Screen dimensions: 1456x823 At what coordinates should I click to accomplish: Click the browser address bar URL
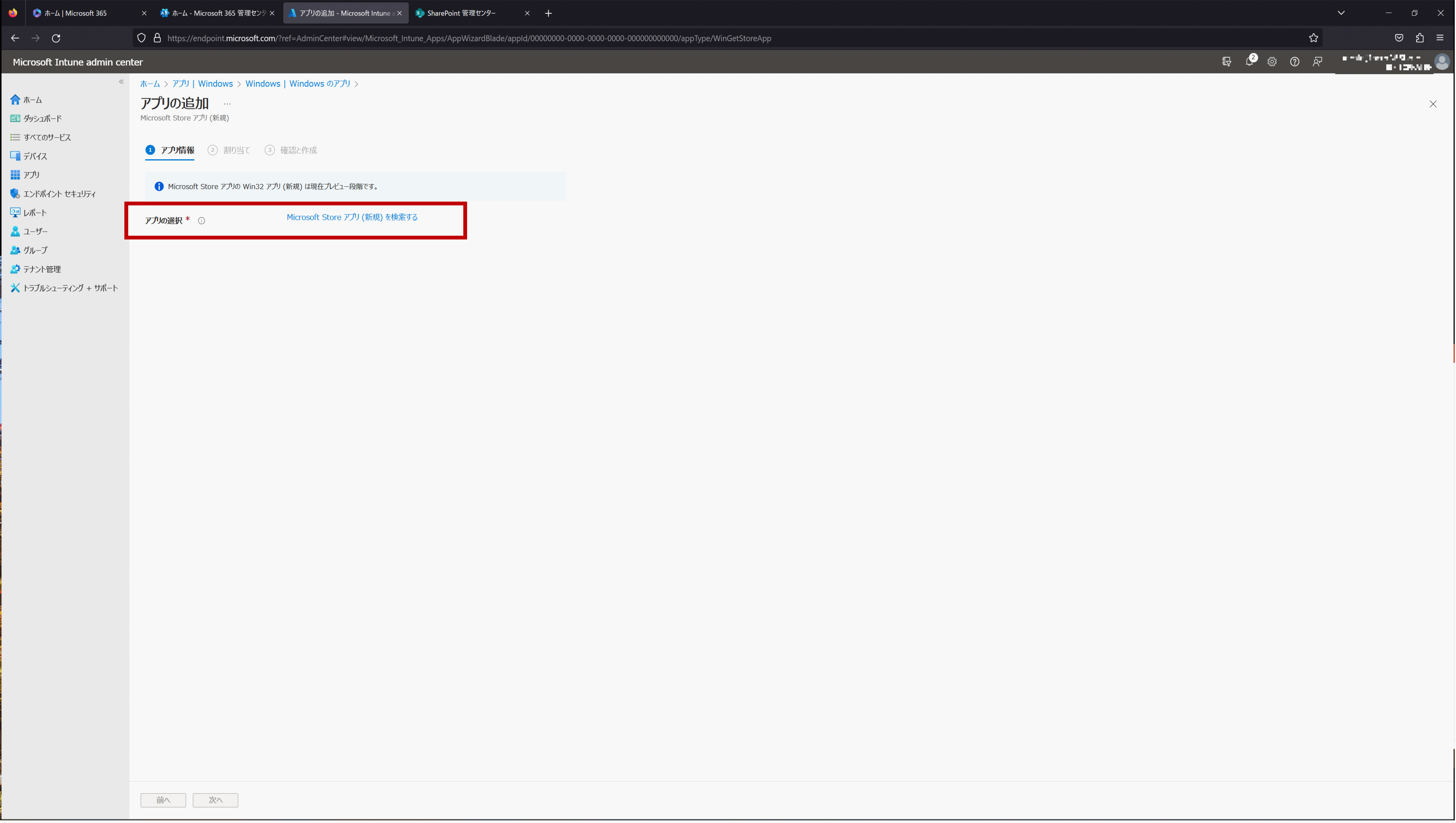click(469, 38)
